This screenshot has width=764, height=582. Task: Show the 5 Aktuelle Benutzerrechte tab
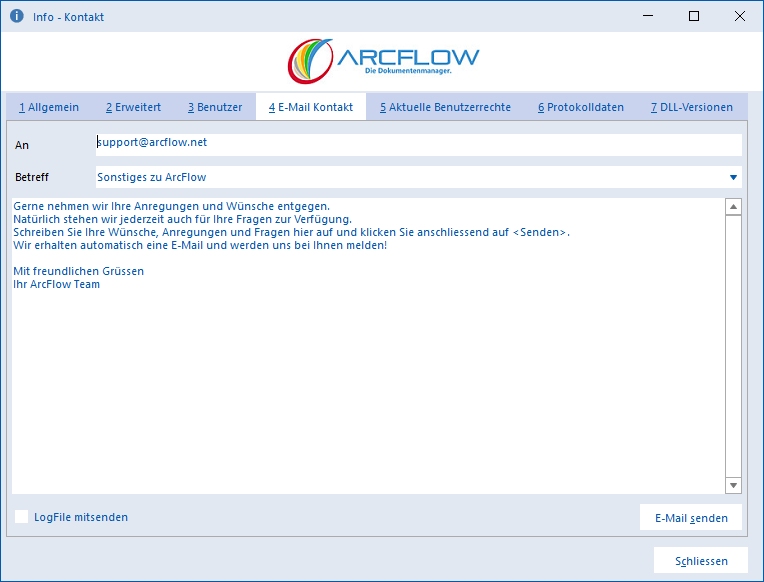[x=445, y=107]
